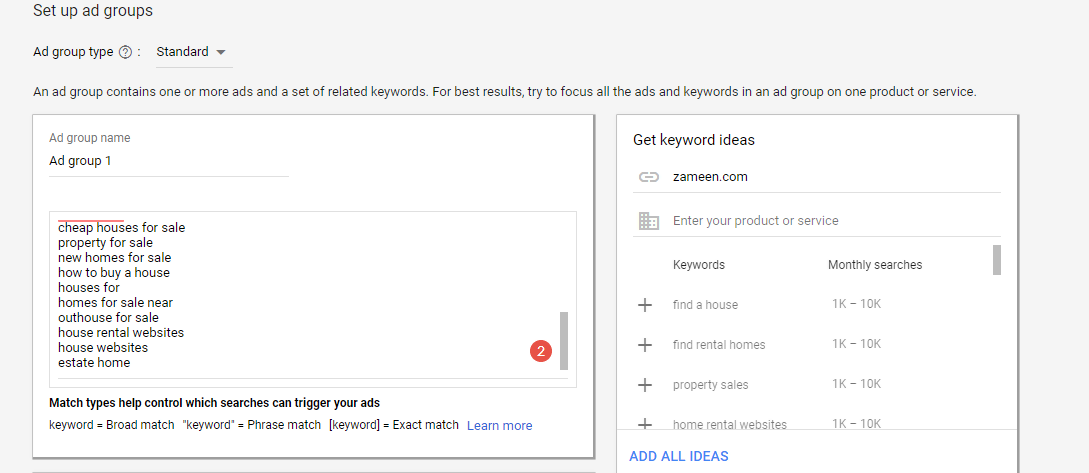Click the 'estate home' keyword line

pyautogui.click(x=94, y=363)
